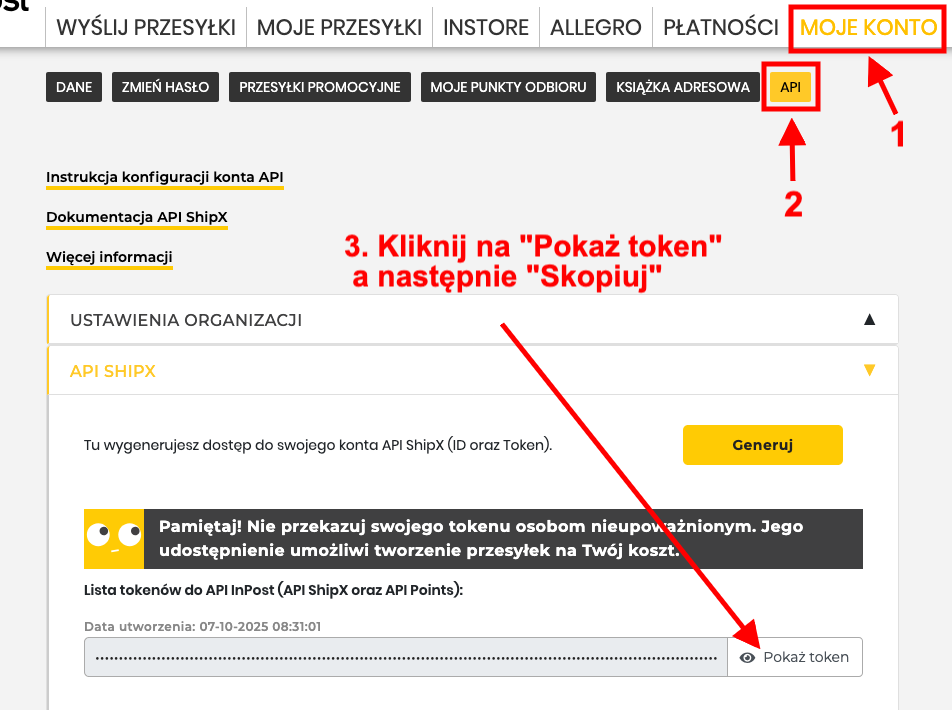The height and width of the screenshot is (710, 952).
Task: Click the yellow API button
Action: click(790, 87)
